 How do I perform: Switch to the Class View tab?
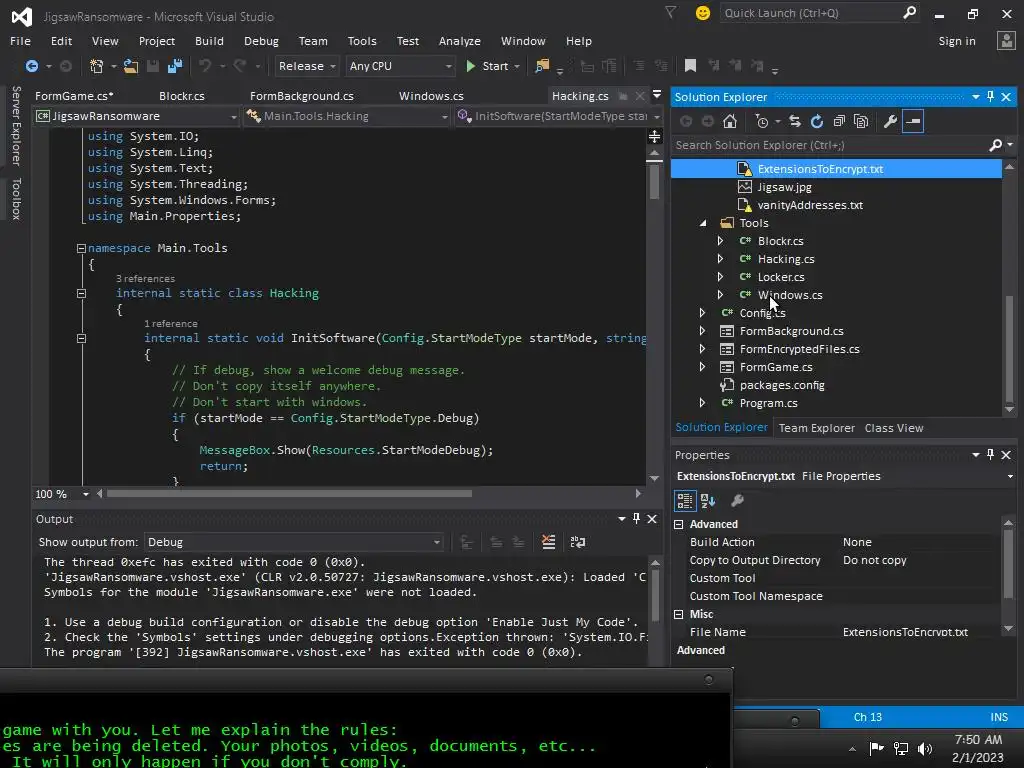coord(894,428)
